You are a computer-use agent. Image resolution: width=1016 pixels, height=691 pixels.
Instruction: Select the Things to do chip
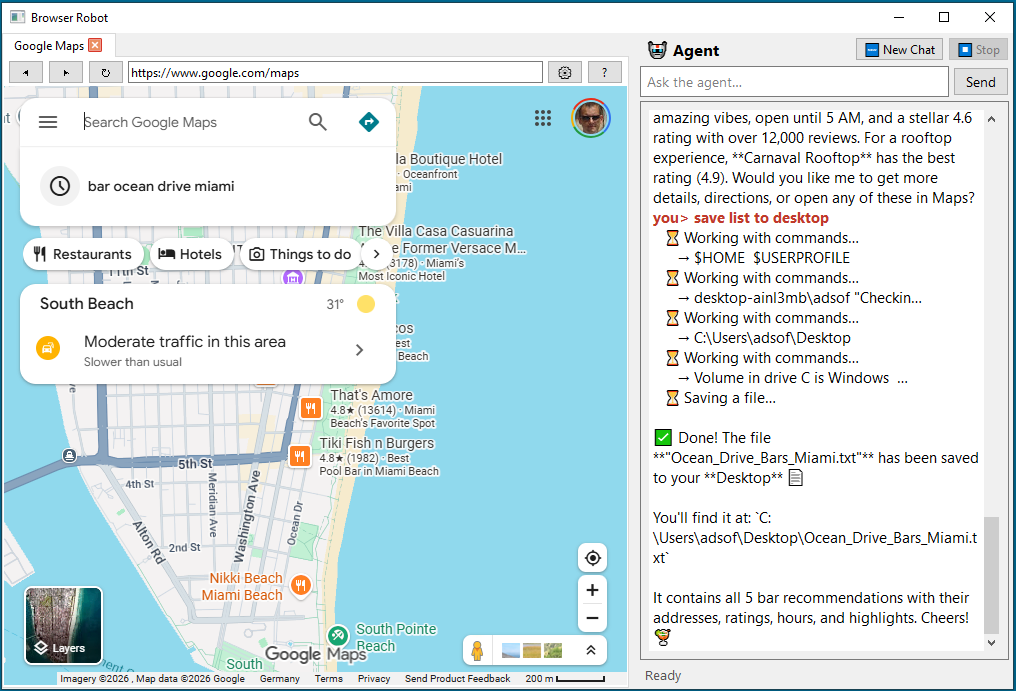click(301, 254)
